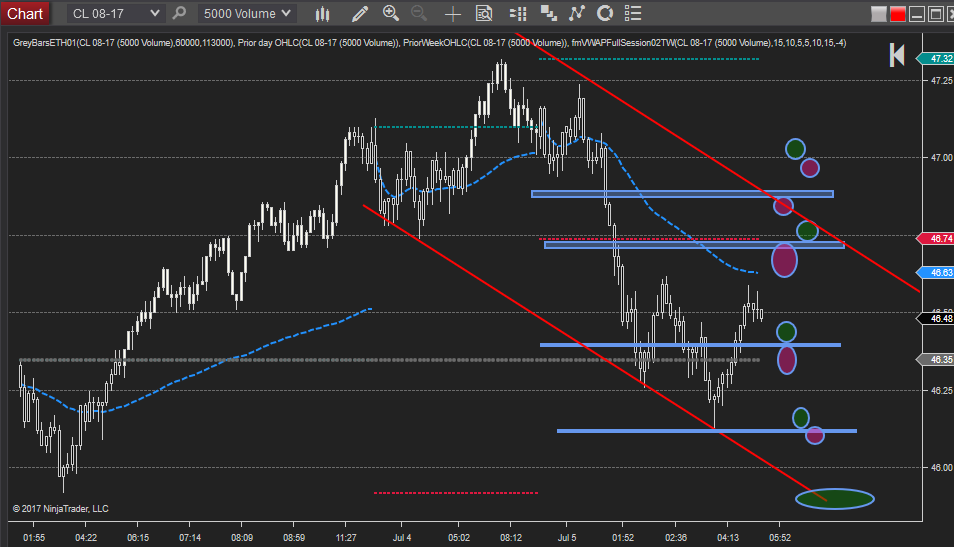Click the 46.00 price axis label

pyautogui.click(x=941, y=467)
